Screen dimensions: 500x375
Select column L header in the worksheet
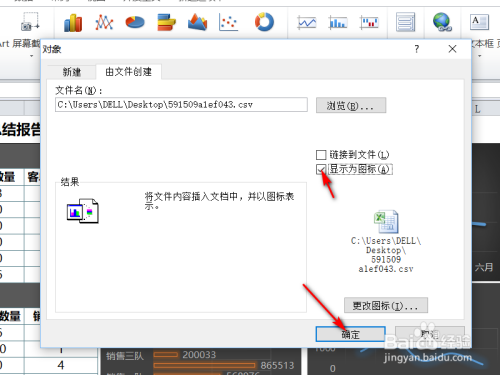[478, 109]
